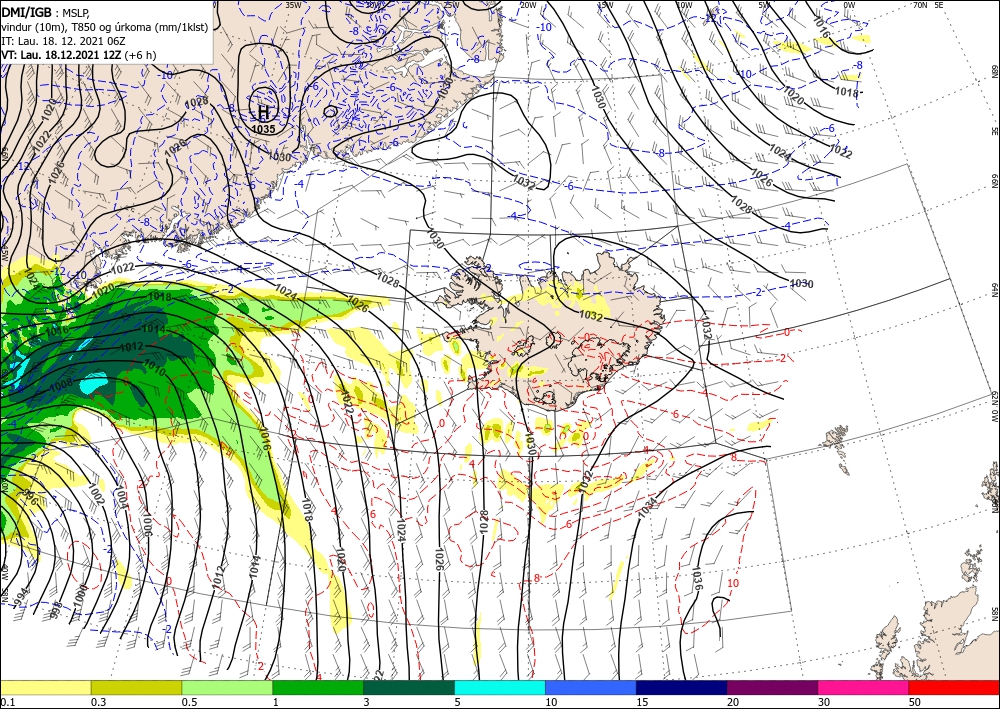The image size is (1000, 709).
Task: Click the legend value '0.1'
Action: (6, 702)
